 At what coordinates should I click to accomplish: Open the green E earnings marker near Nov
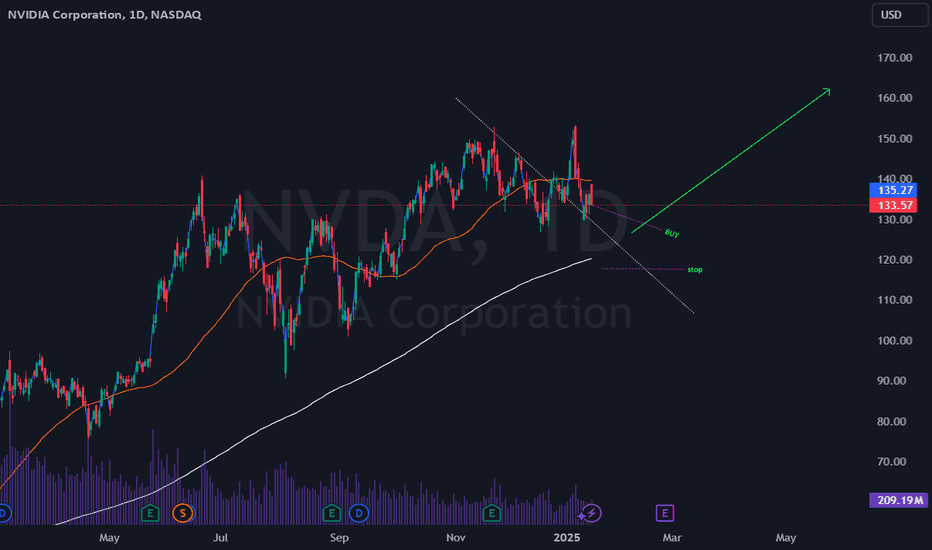coord(492,513)
